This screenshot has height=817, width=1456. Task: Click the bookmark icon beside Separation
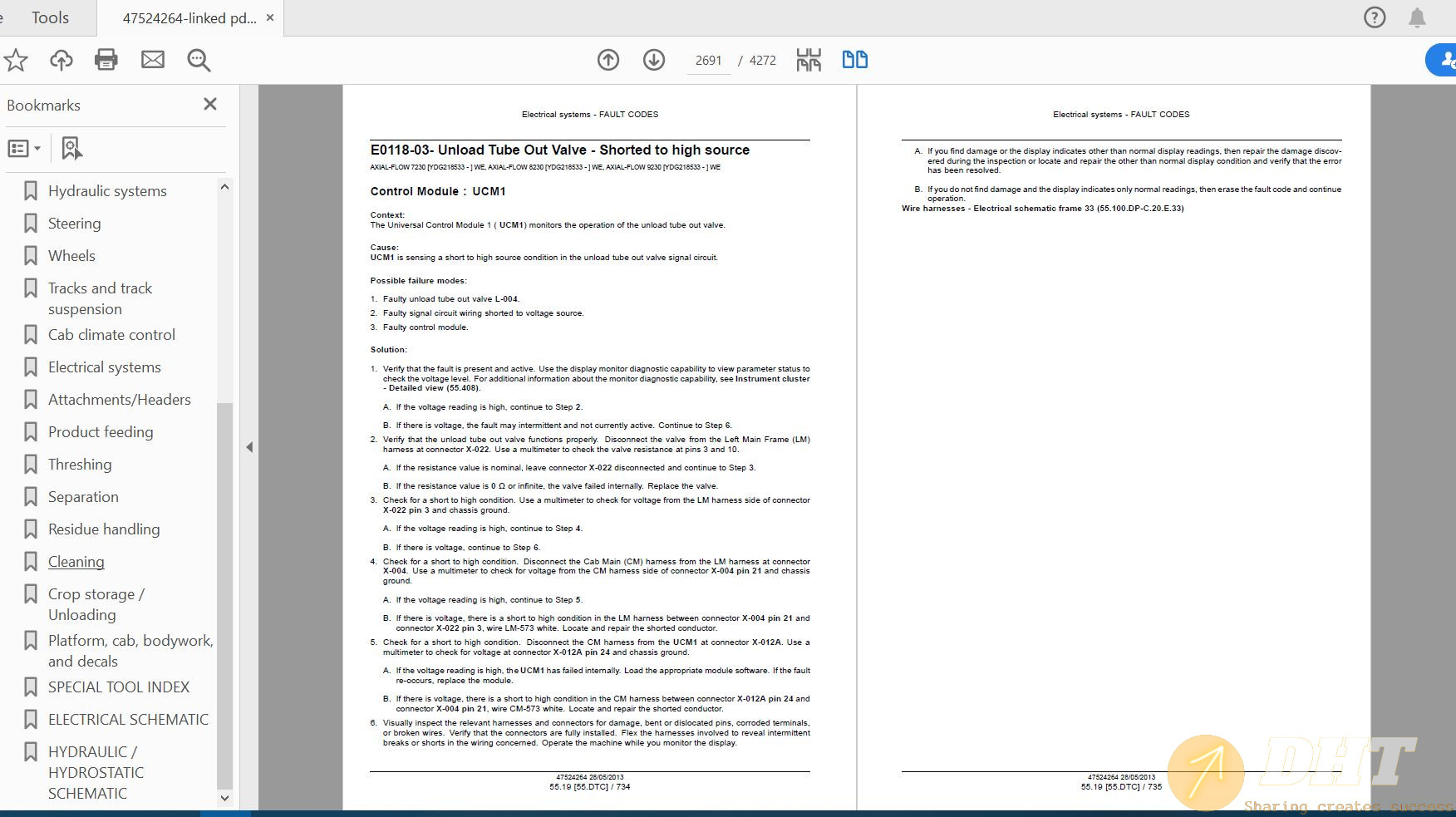point(31,497)
